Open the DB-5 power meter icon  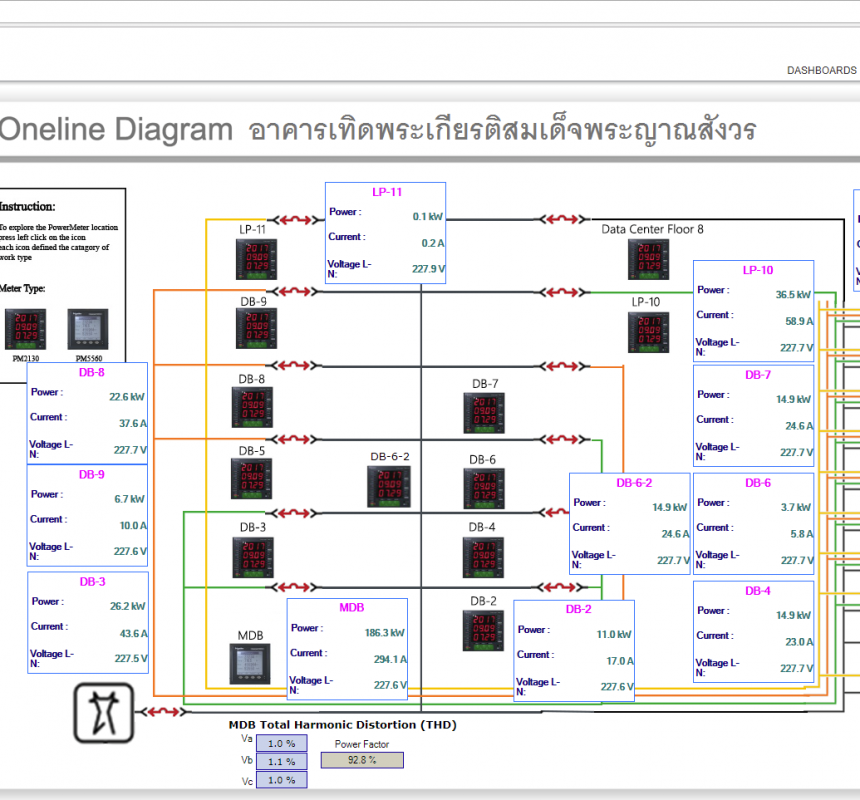click(x=253, y=481)
